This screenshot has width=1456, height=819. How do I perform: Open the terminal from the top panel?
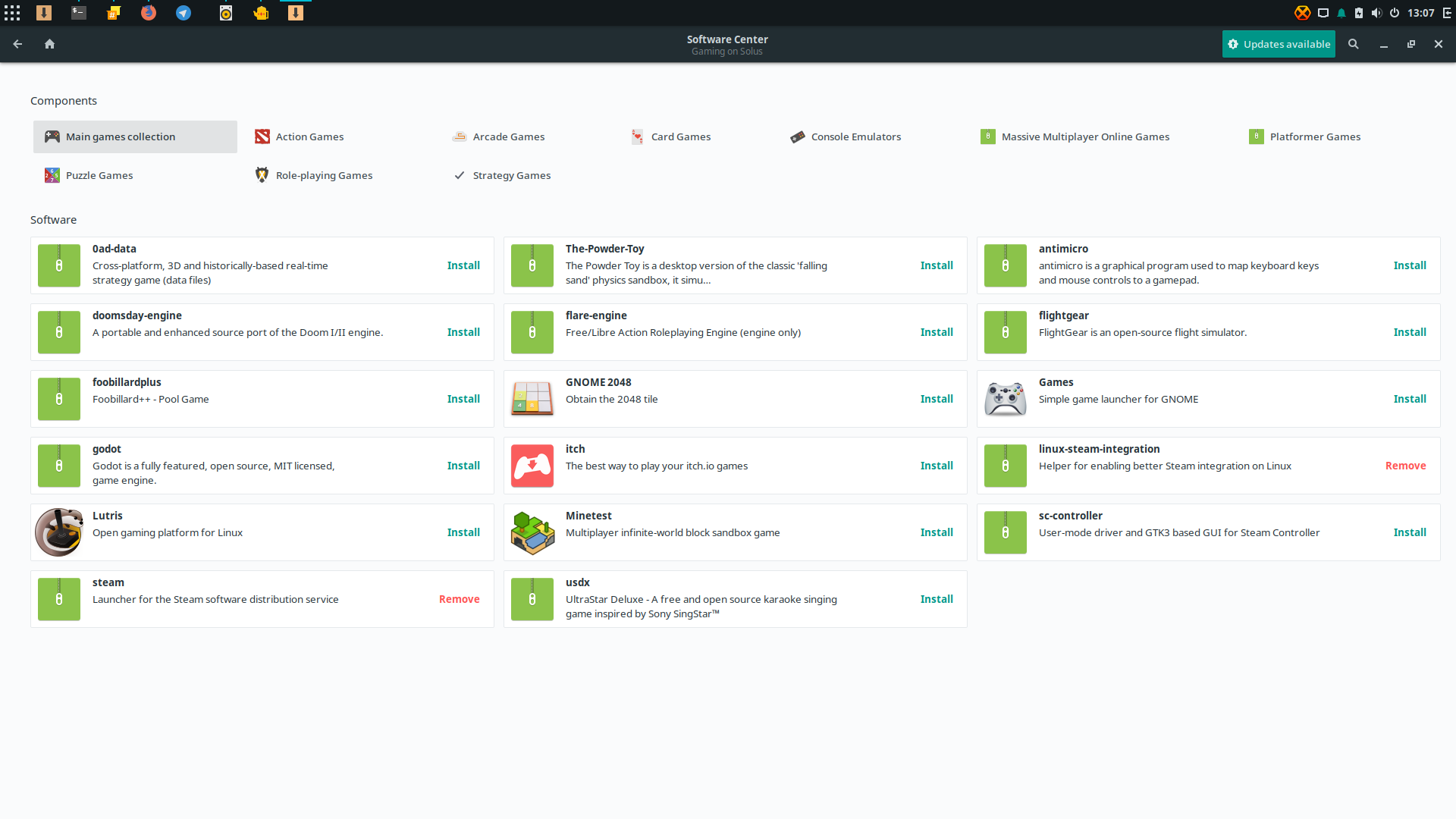click(79, 13)
